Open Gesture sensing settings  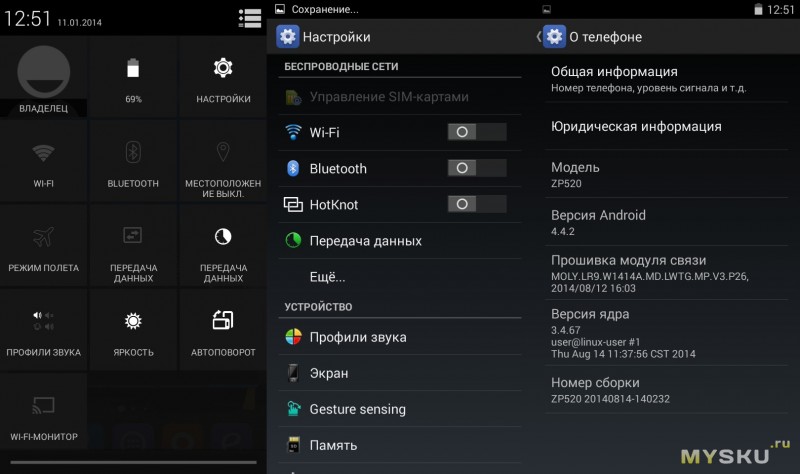pos(399,409)
